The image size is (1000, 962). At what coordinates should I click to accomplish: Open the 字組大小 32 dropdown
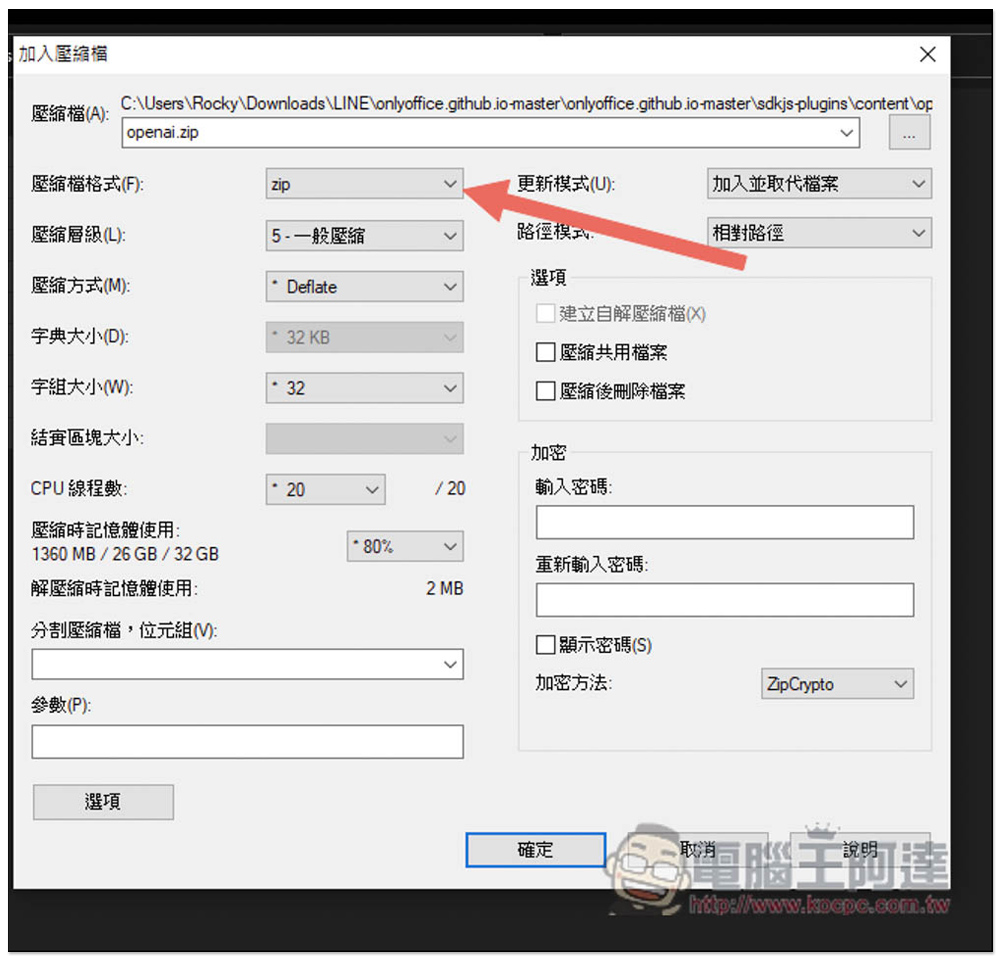(x=364, y=388)
